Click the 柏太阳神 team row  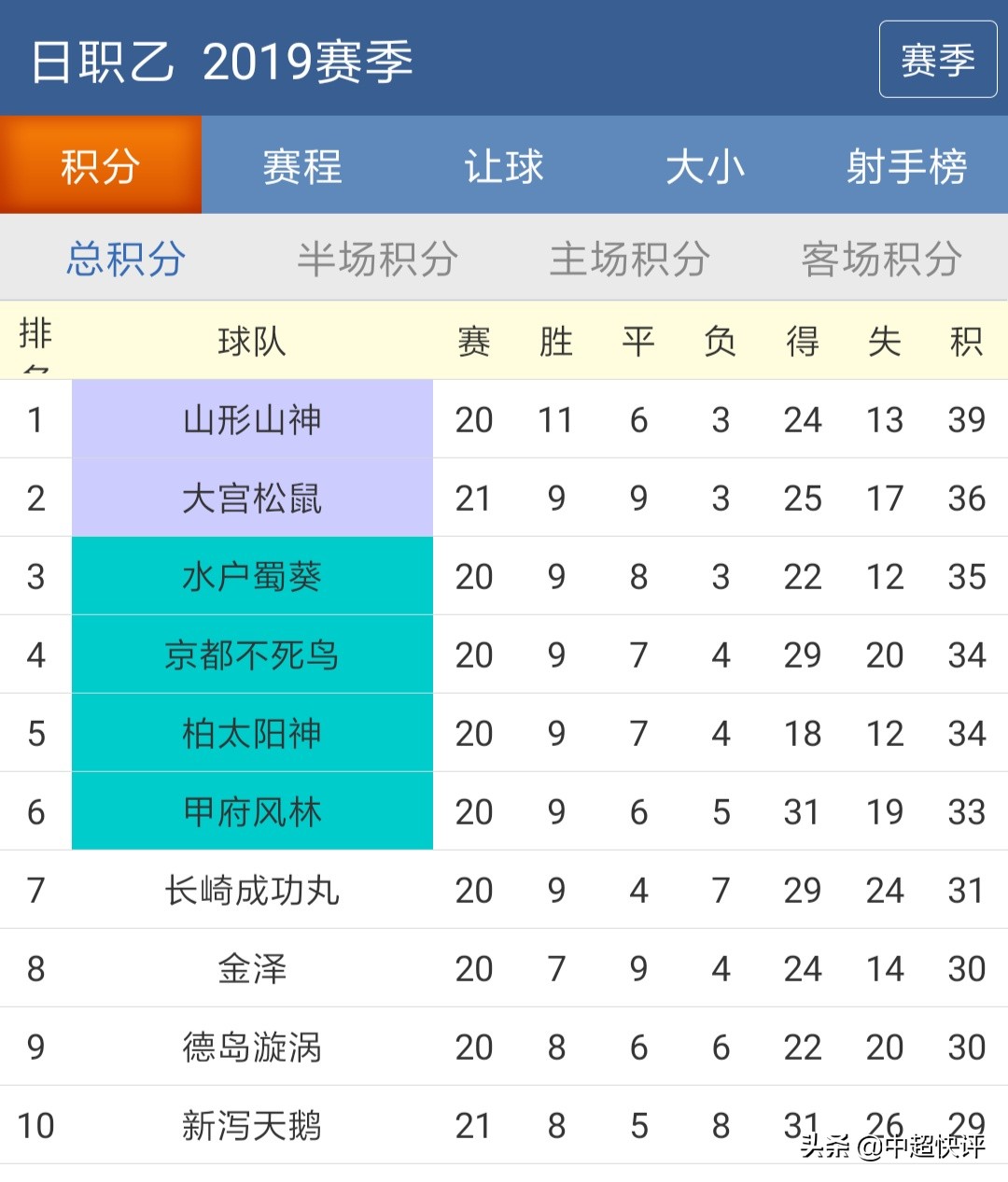click(252, 733)
